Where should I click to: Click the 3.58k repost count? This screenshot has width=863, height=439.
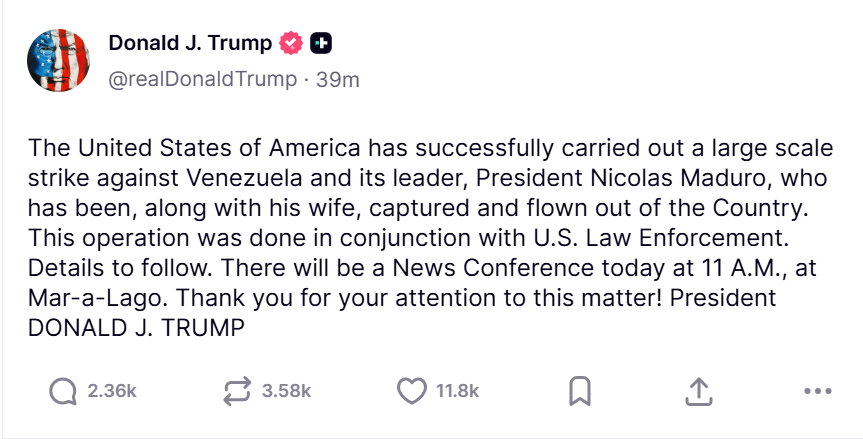tap(286, 391)
